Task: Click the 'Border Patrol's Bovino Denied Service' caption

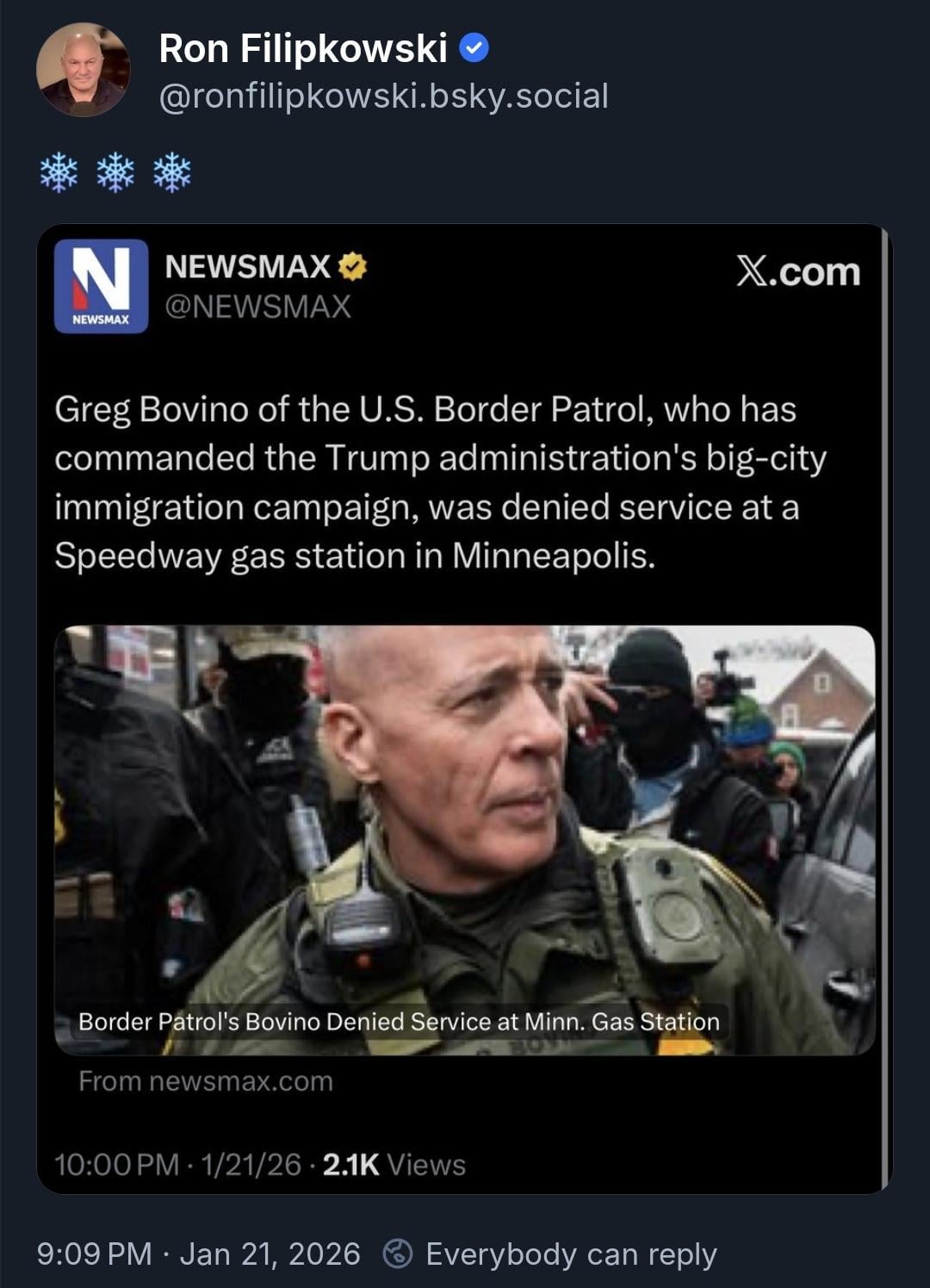Action: 399,1022
